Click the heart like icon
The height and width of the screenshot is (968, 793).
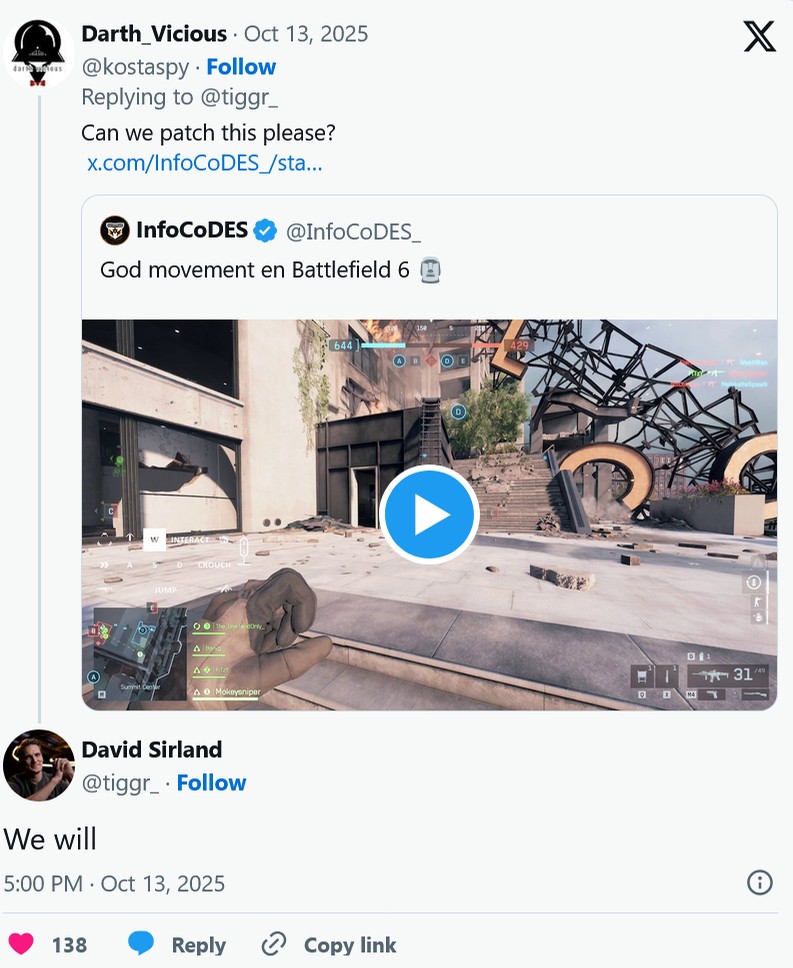pos(21,944)
